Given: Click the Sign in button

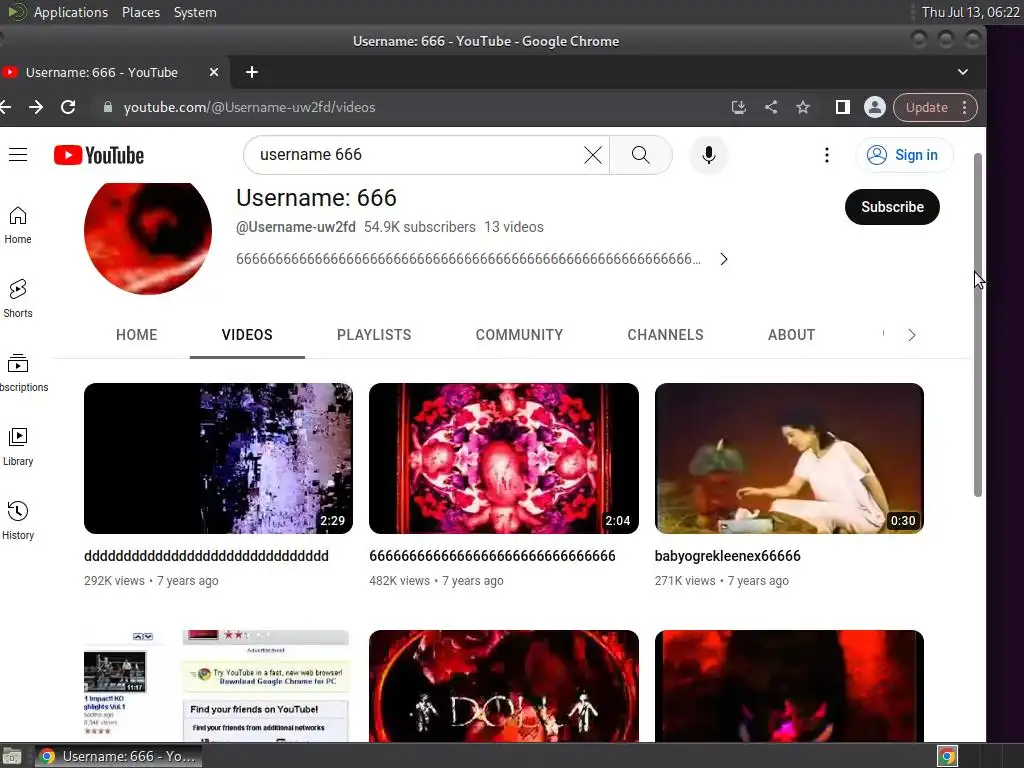Looking at the screenshot, I should [904, 155].
